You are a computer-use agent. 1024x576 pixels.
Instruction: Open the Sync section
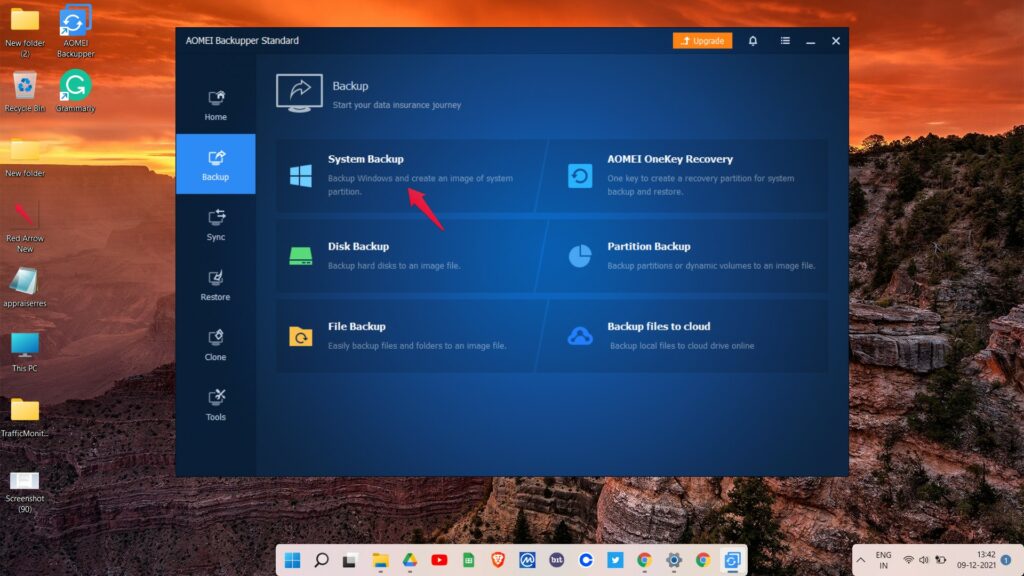(215, 226)
